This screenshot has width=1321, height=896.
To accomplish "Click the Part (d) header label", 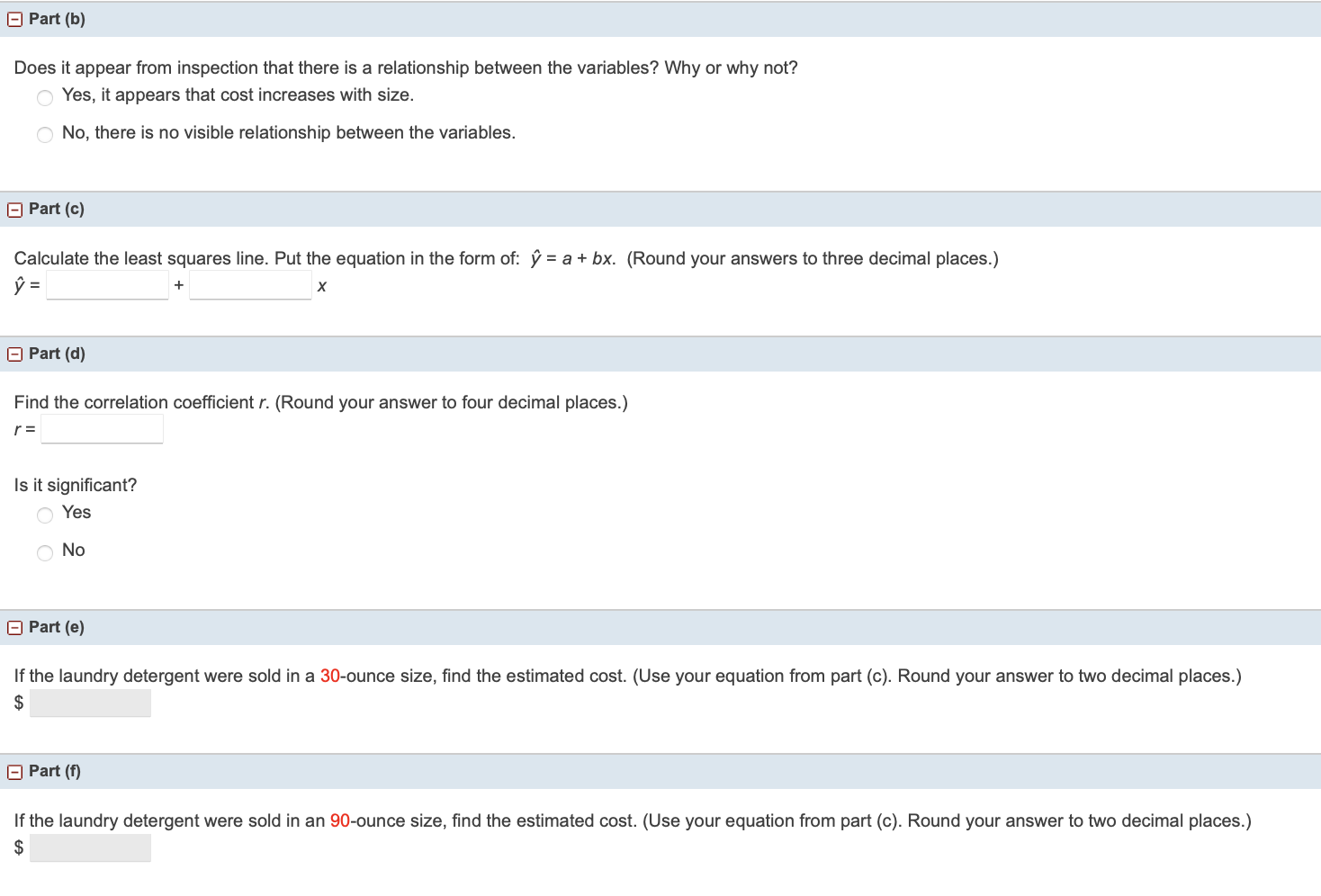I will pyautogui.click(x=57, y=354).
